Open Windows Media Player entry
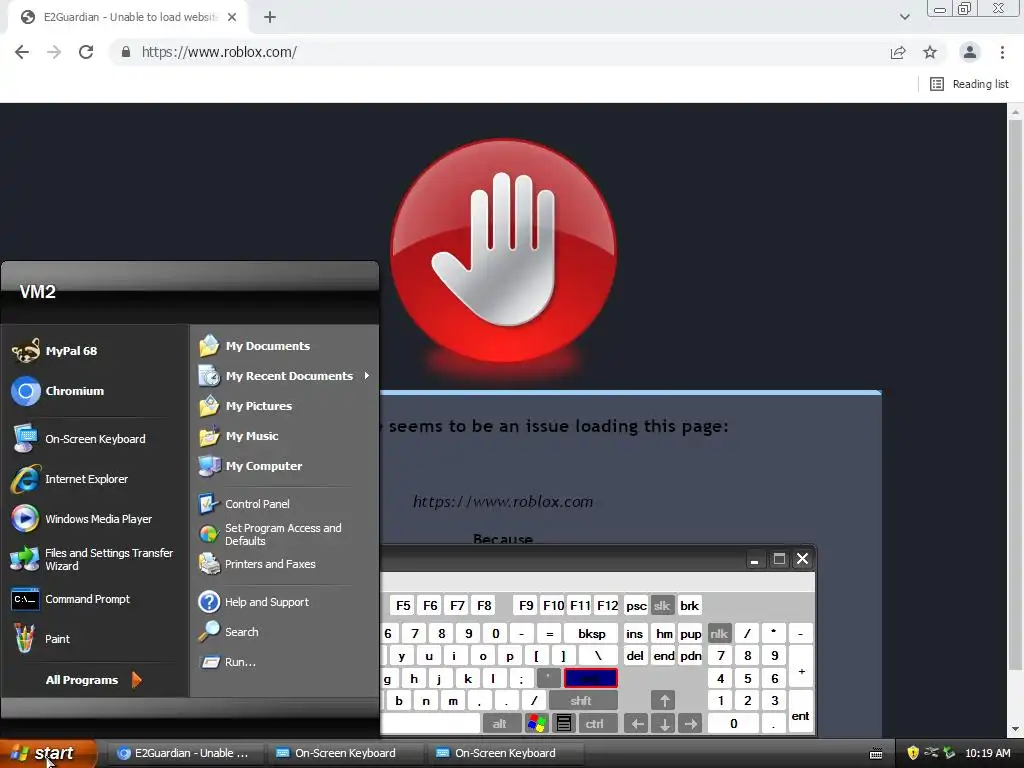This screenshot has width=1024, height=768. point(82,519)
